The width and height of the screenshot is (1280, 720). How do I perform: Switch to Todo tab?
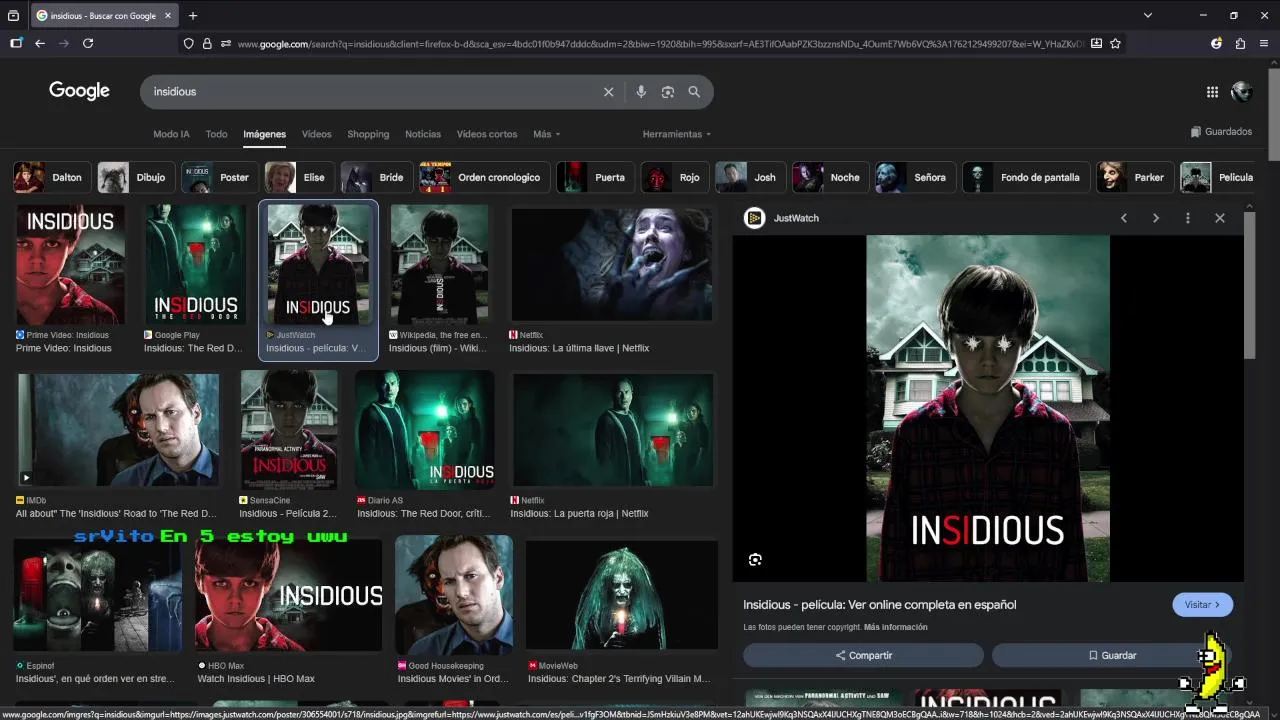point(216,134)
